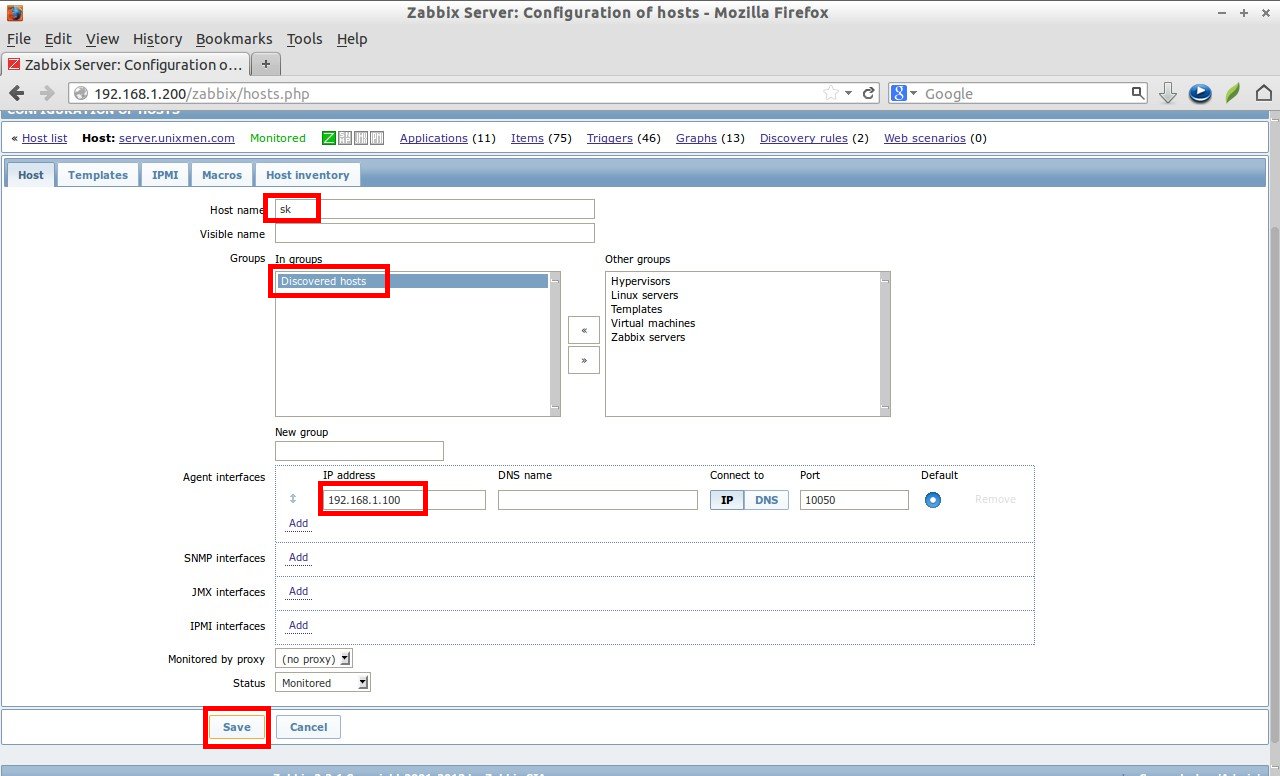Save the host configuration
1280x776 pixels.
point(236,727)
